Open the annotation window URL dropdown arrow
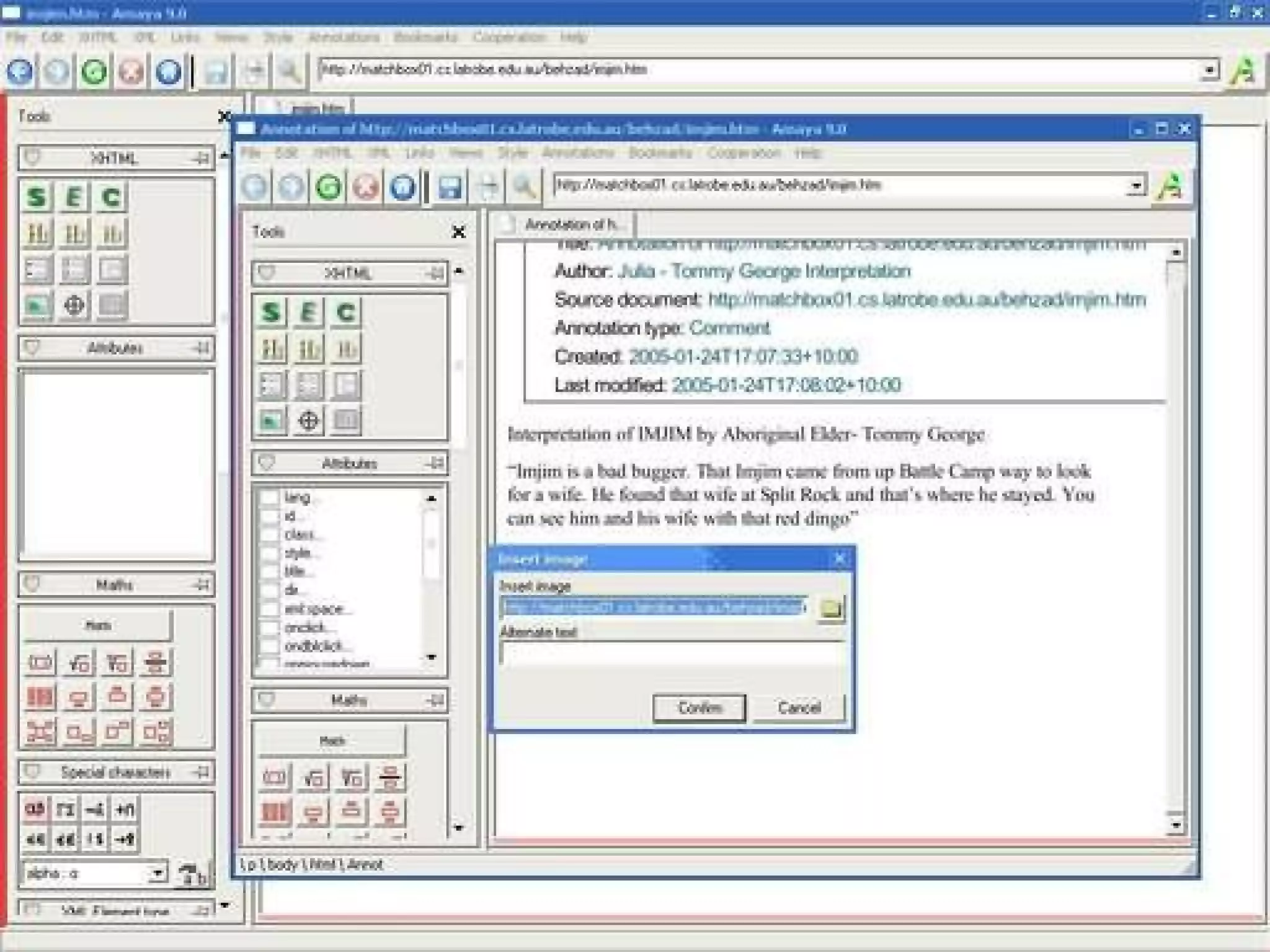This screenshot has height=952, width=1270. click(1135, 185)
